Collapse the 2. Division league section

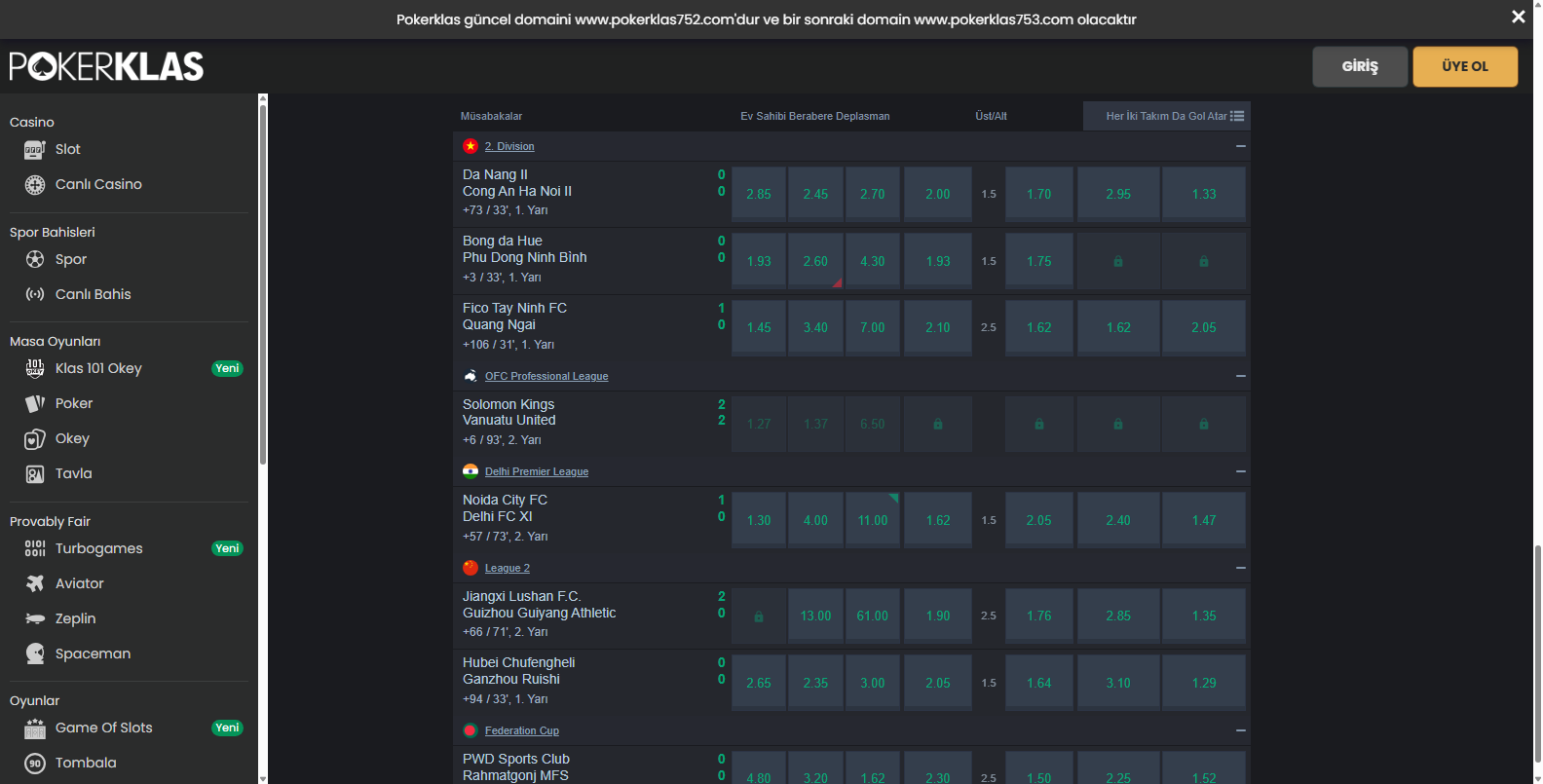[1241, 146]
